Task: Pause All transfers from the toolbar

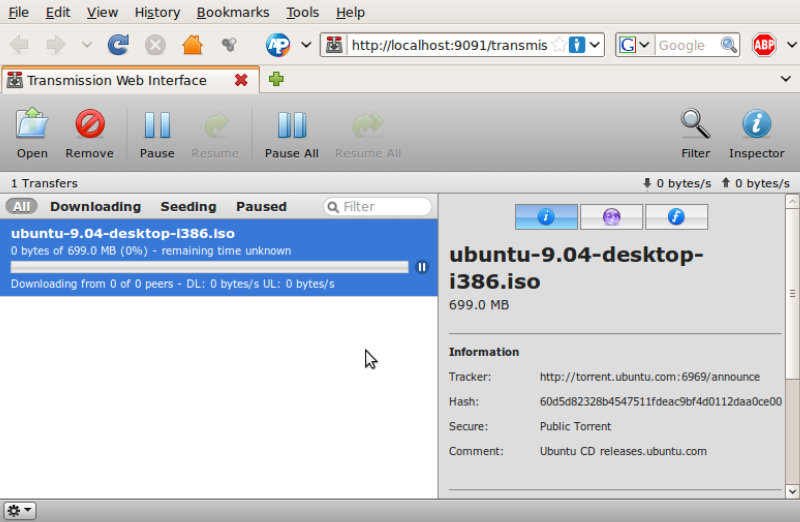Action: pyautogui.click(x=292, y=125)
